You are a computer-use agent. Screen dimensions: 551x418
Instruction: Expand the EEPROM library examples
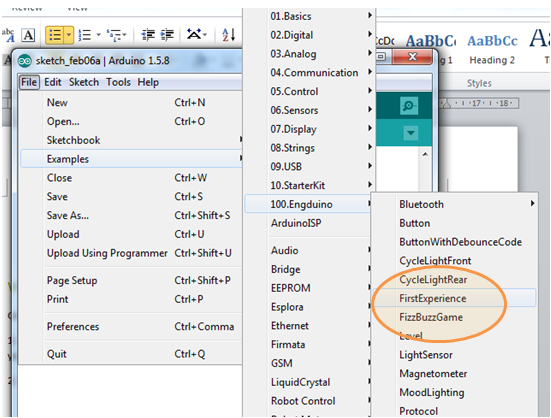309,288
